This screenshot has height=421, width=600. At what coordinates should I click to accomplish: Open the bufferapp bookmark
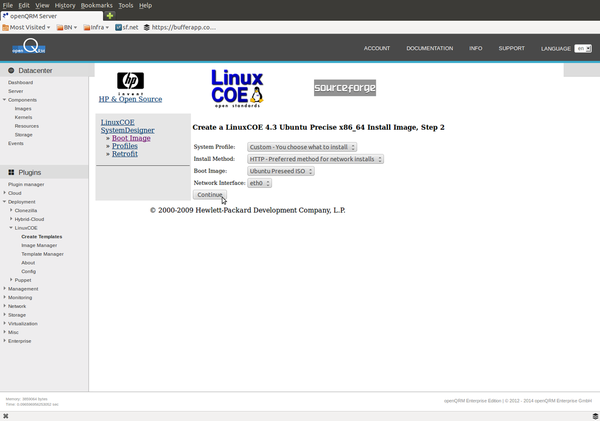[x=180, y=27]
